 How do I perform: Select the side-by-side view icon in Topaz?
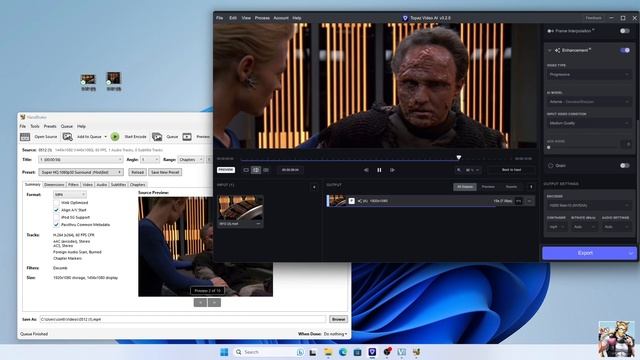266,170
